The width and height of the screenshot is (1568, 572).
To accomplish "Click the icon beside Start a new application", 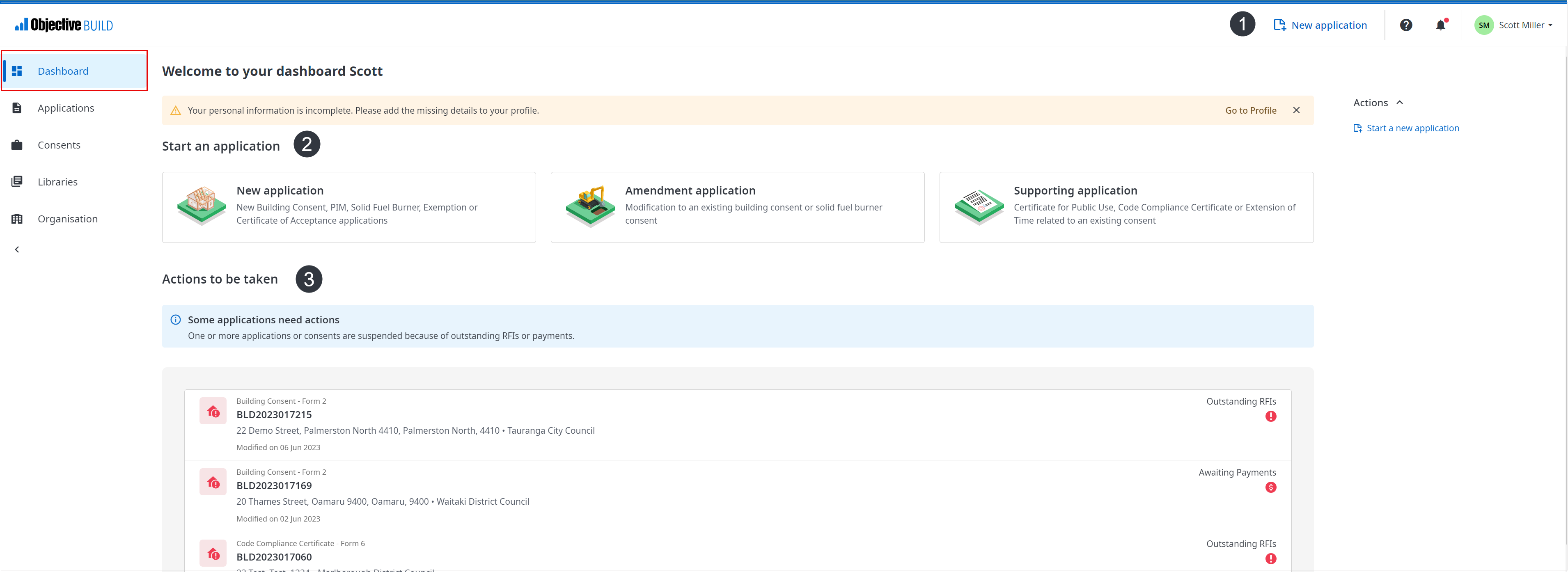I will 1357,128.
